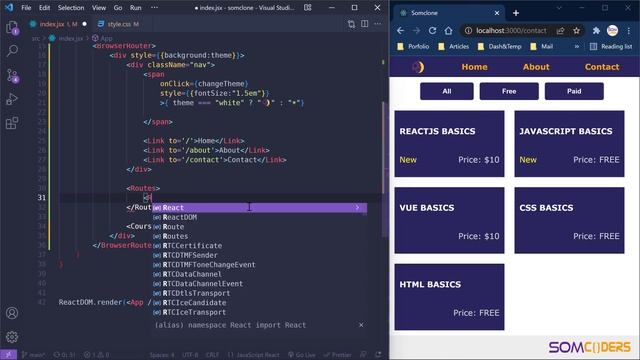
Task: Toggle the theme with the moon icon
Action: (418, 67)
